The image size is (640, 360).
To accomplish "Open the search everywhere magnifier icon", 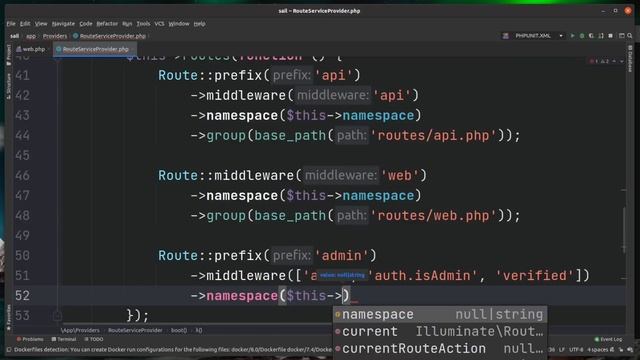I will 630,36.
